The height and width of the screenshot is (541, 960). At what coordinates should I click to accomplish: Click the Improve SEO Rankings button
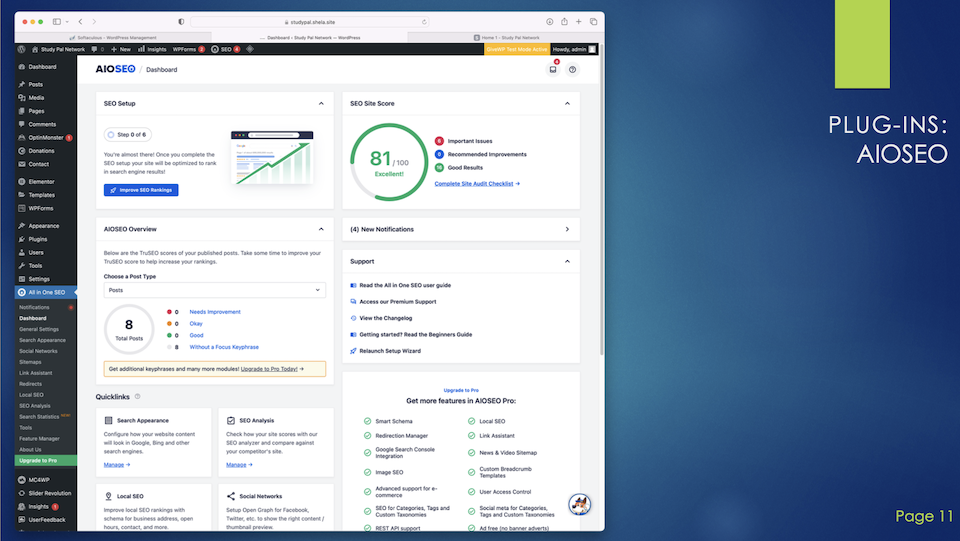coord(140,190)
